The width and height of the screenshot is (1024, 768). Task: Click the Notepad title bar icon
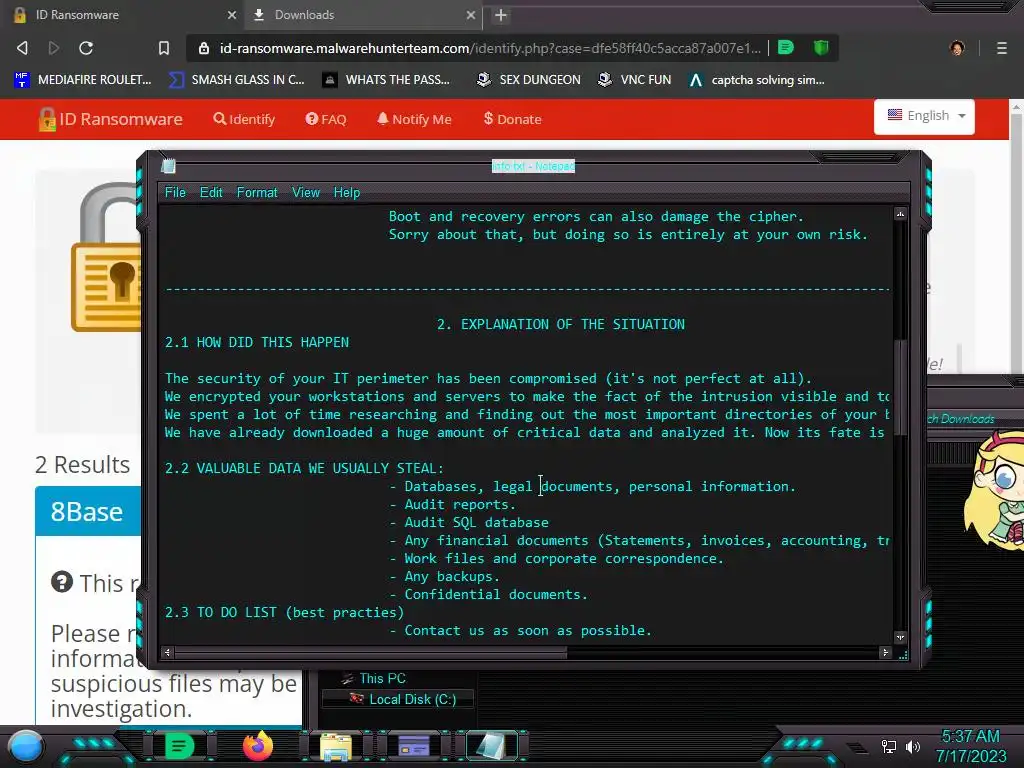pyautogui.click(x=168, y=166)
